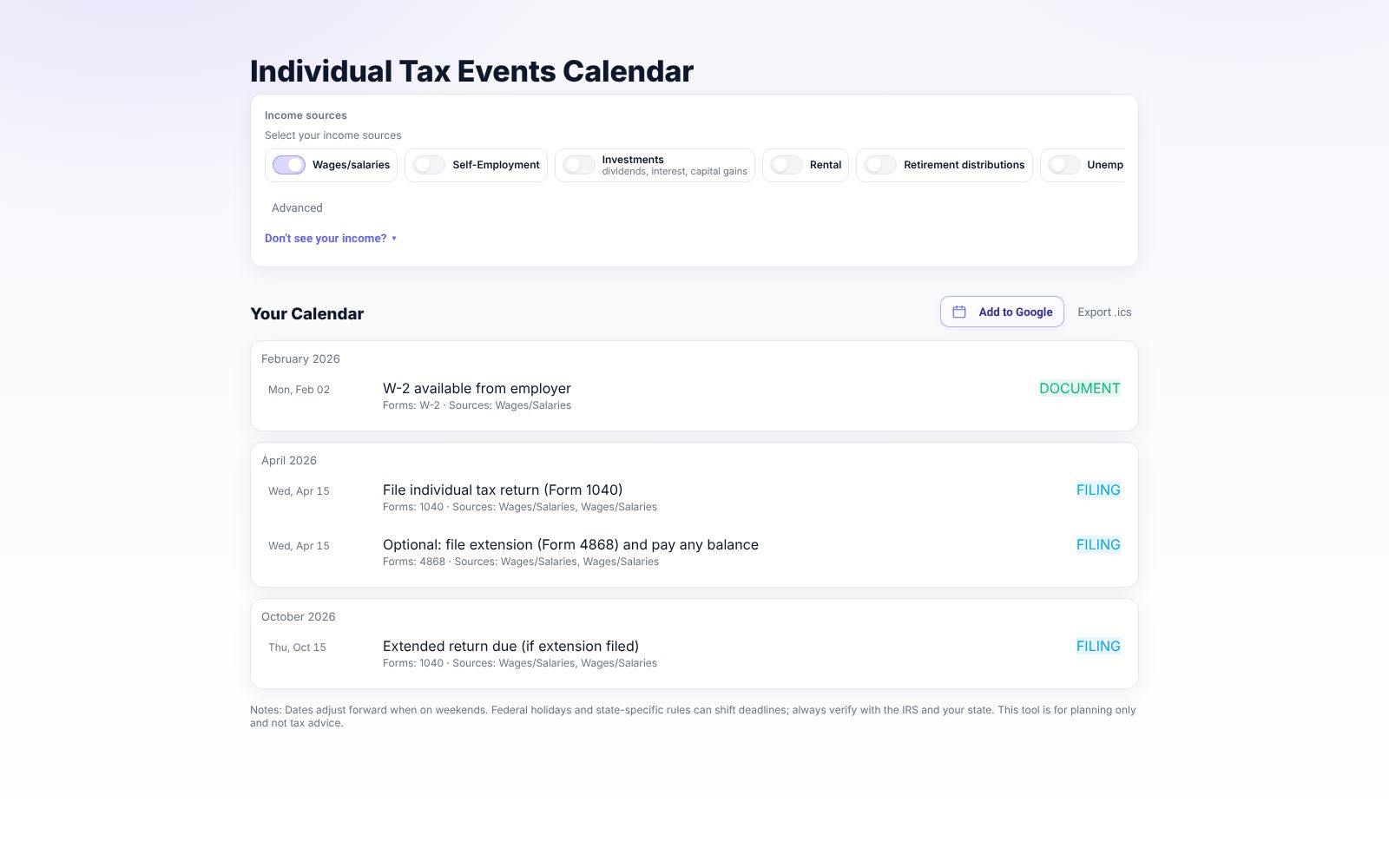The height and width of the screenshot is (868, 1389).
Task: Click the FILING badge on the Form 1040 row
Action: tap(1098, 490)
